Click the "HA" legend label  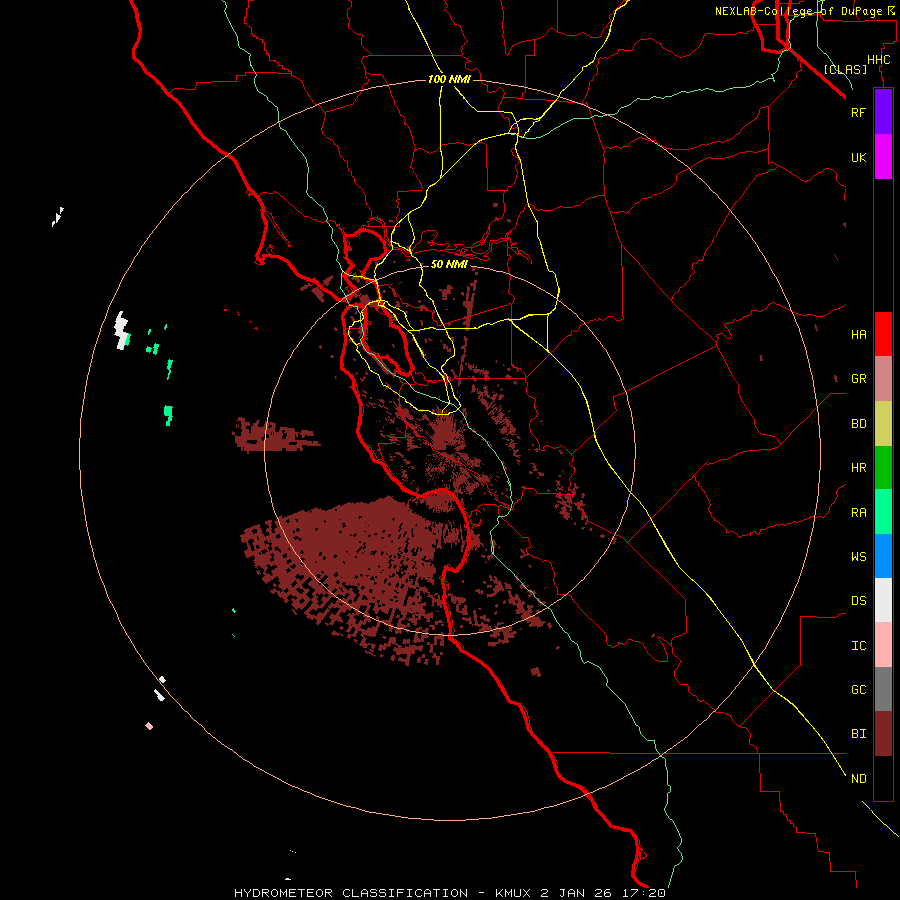click(859, 335)
